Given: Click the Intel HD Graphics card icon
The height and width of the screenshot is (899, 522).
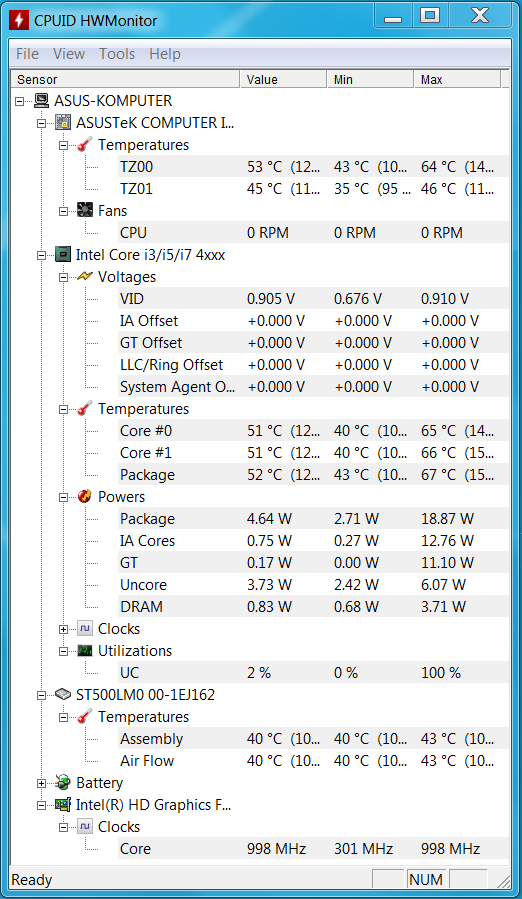Looking at the screenshot, I should pos(63,804).
